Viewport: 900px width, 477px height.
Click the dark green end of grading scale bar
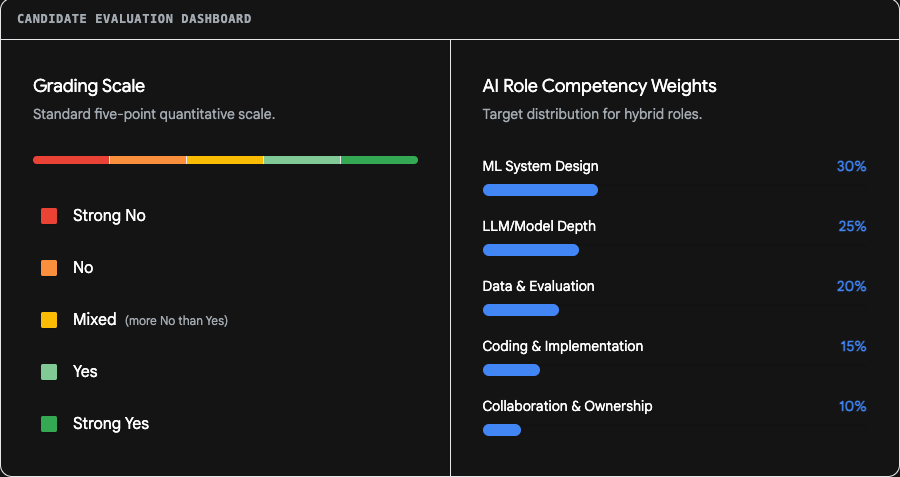(379, 160)
